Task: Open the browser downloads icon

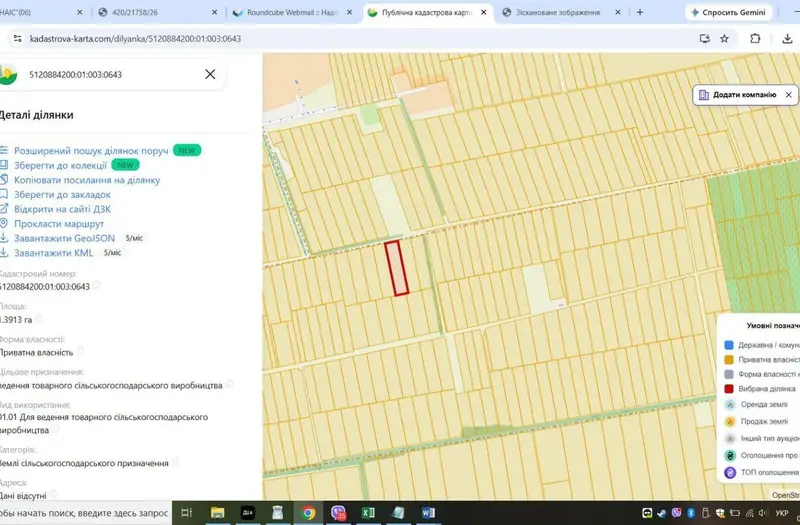Action: [x=787, y=38]
